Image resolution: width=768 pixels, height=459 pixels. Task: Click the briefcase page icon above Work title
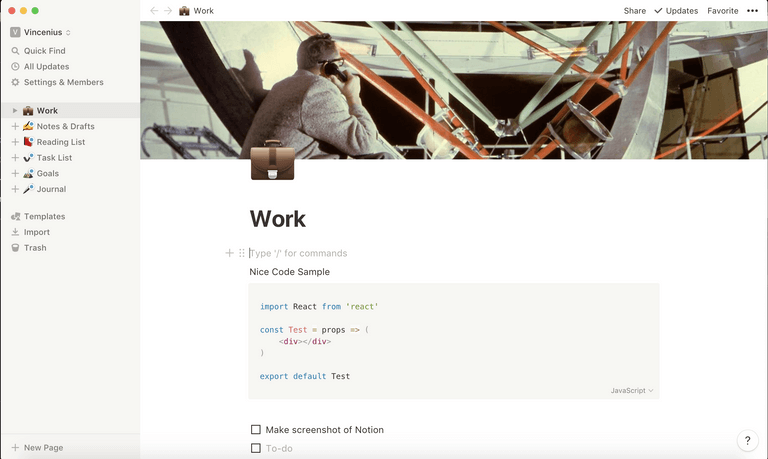[272, 160]
